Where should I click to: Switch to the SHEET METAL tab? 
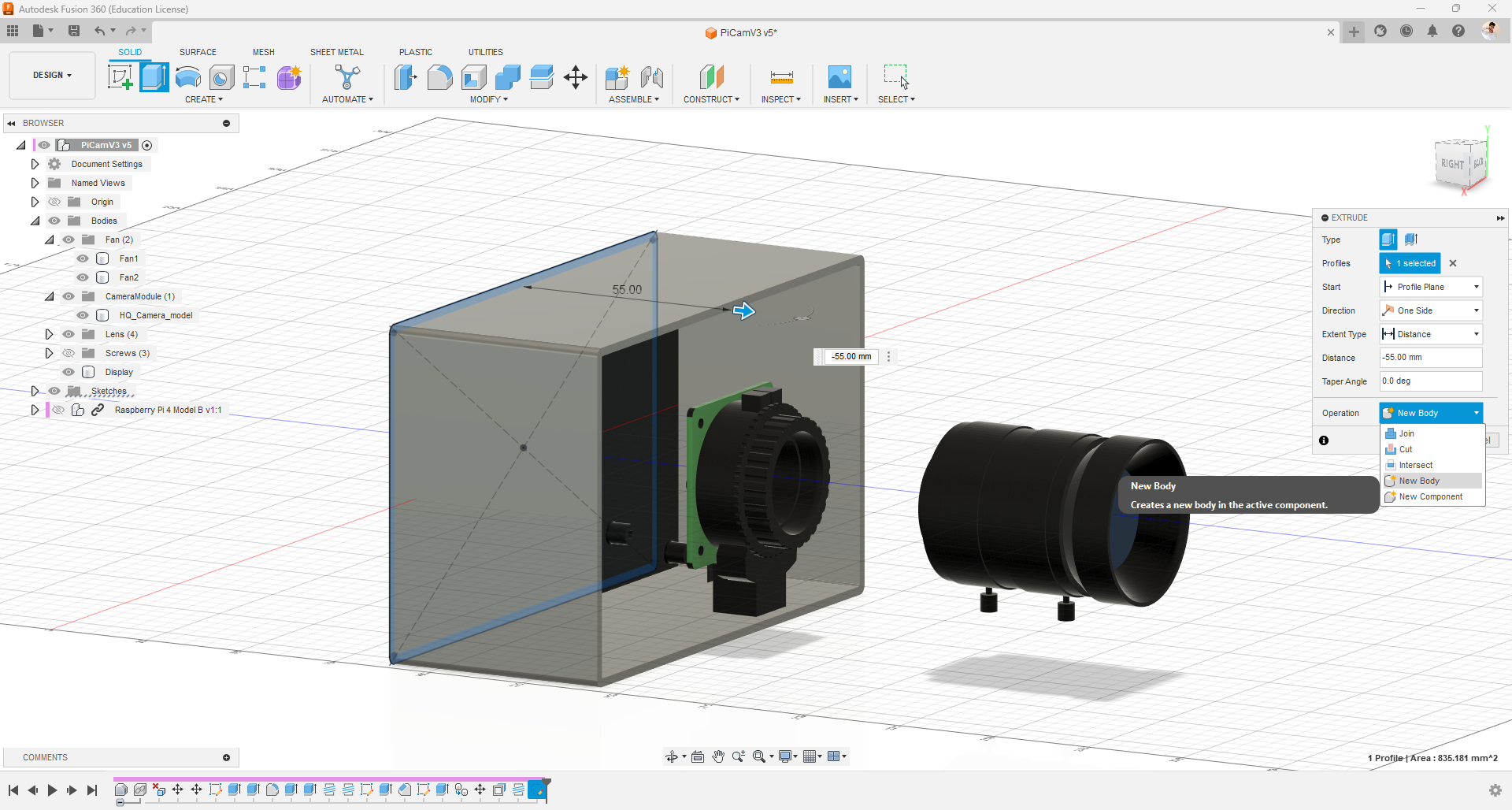pos(337,52)
